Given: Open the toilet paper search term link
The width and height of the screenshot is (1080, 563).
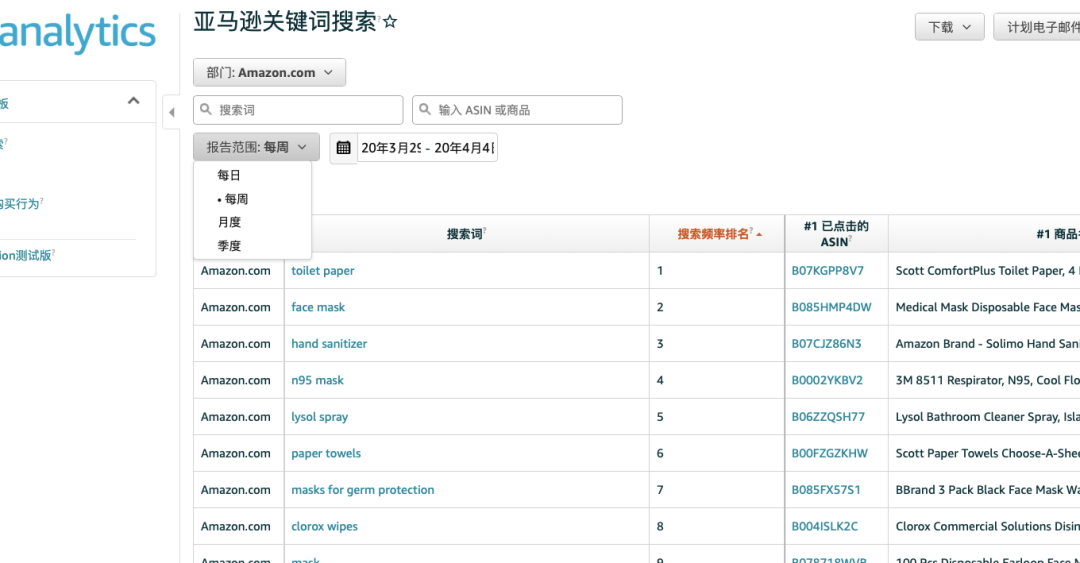Looking at the screenshot, I should (x=322, y=271).
